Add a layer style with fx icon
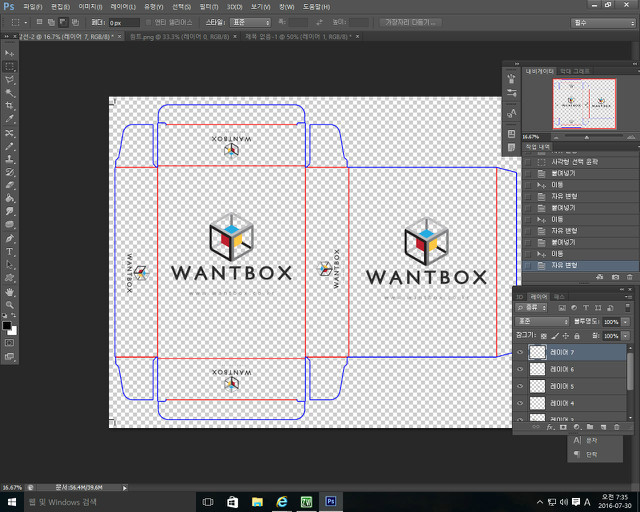 550,427
